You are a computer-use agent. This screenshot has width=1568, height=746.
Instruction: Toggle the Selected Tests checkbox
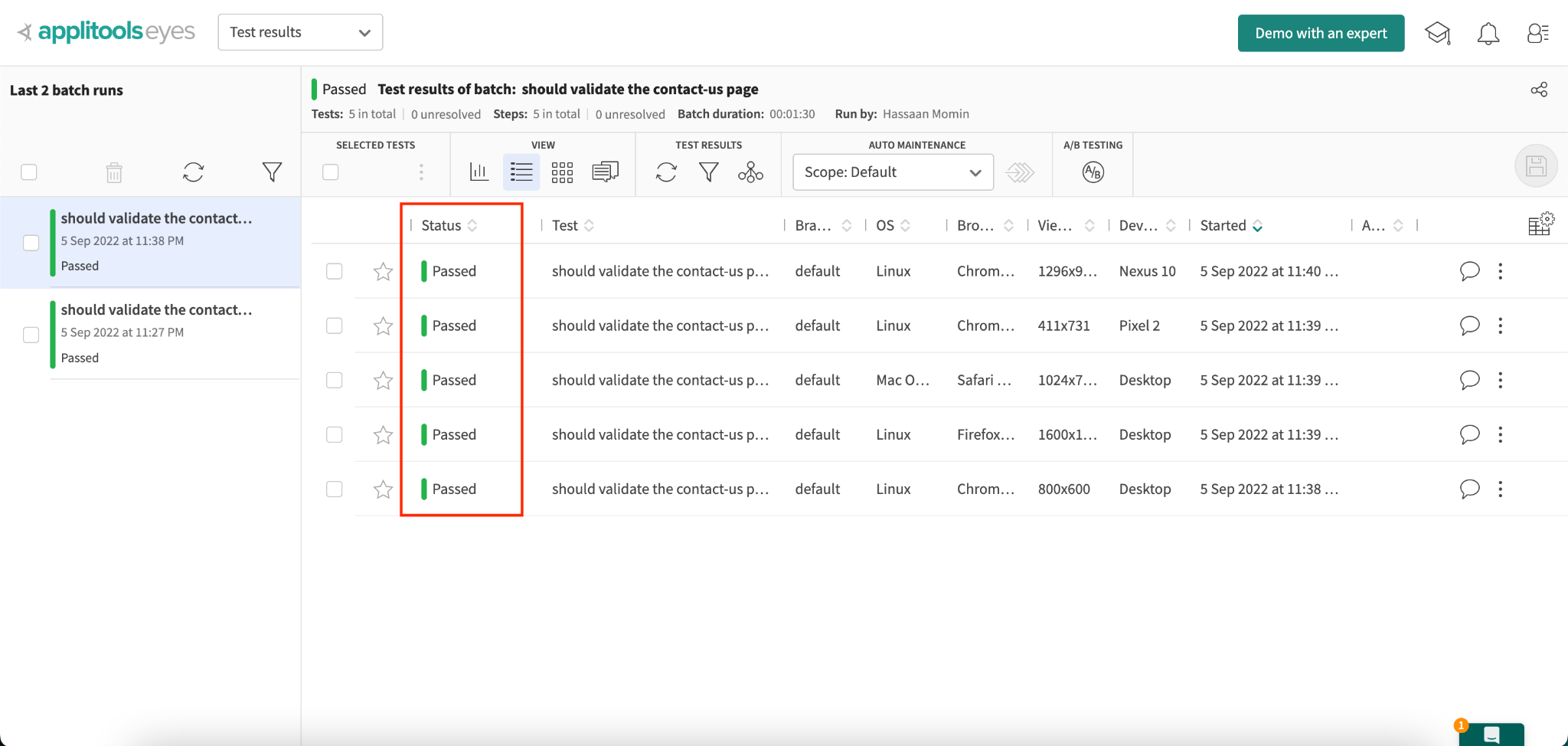coord(331,172)
